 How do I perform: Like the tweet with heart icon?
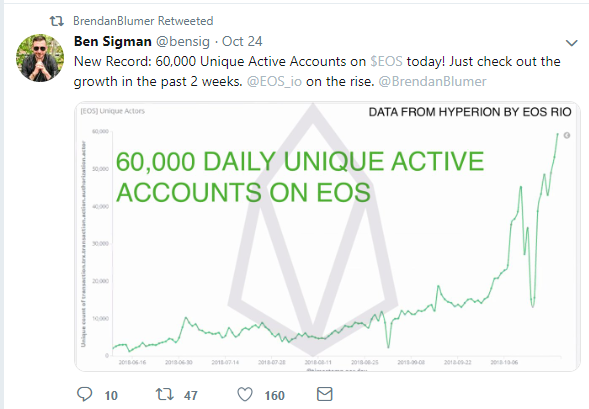tap(245, 395)
